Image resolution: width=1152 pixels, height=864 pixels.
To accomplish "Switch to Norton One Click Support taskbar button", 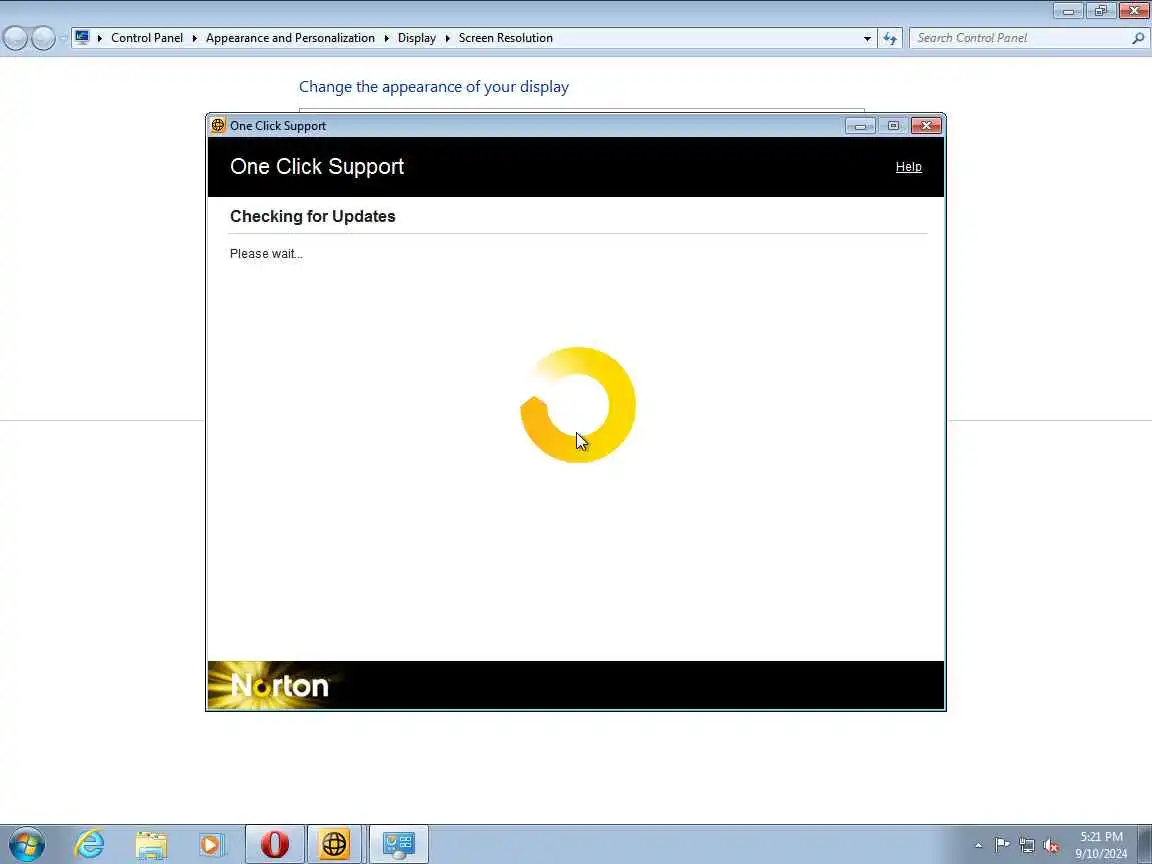I will click(334, 843).
